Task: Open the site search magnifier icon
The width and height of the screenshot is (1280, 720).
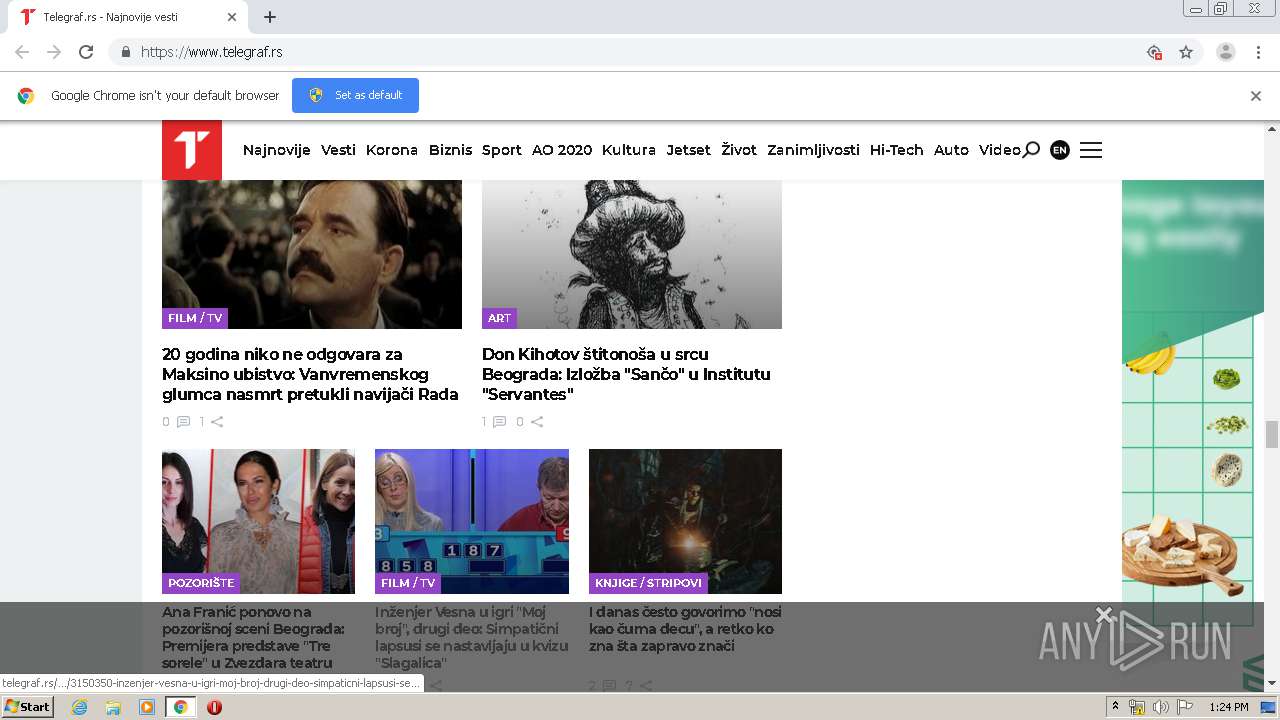Action: pyautogui.click(x=1031, y=150)
